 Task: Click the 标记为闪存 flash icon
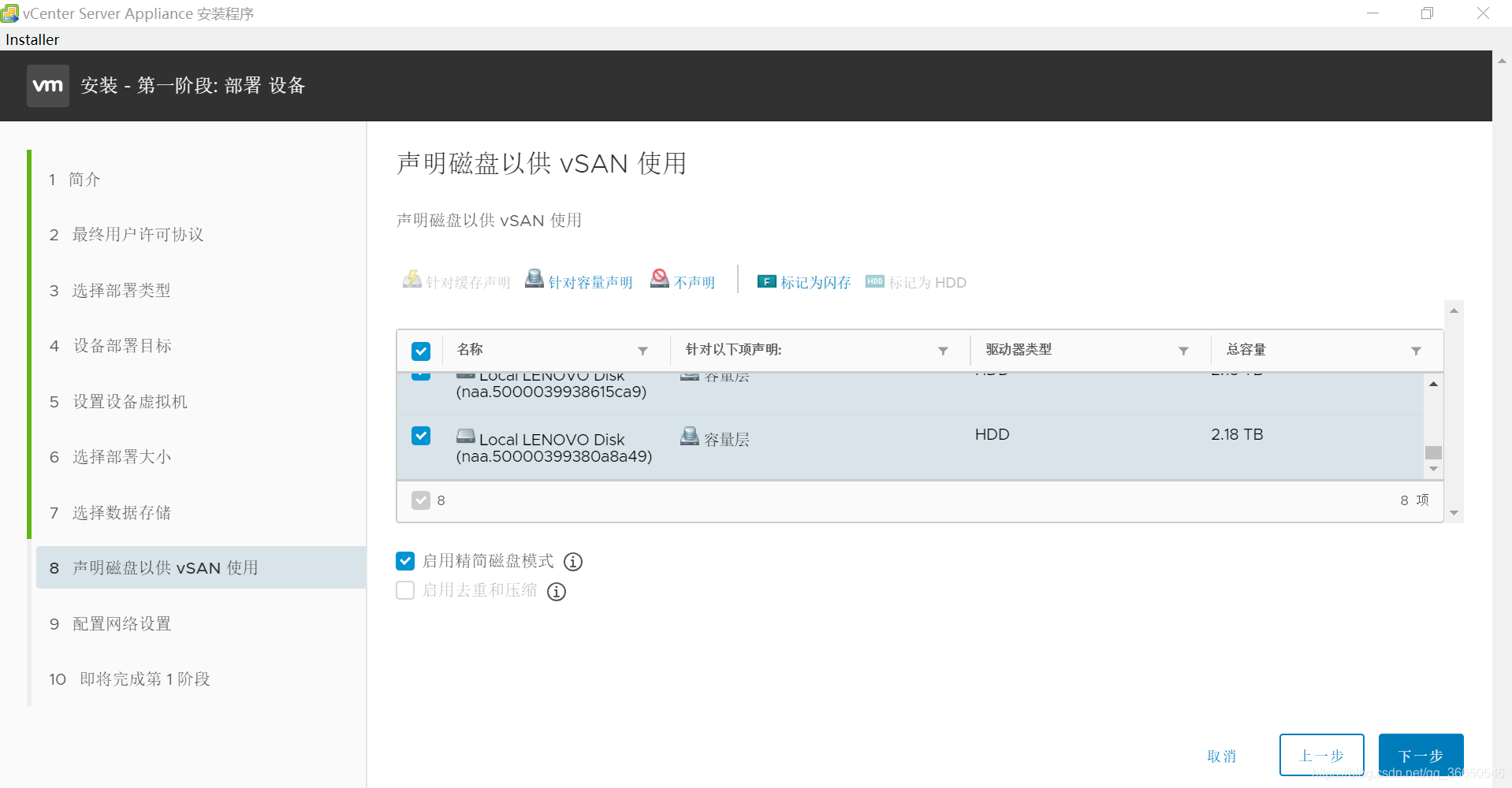766,281
